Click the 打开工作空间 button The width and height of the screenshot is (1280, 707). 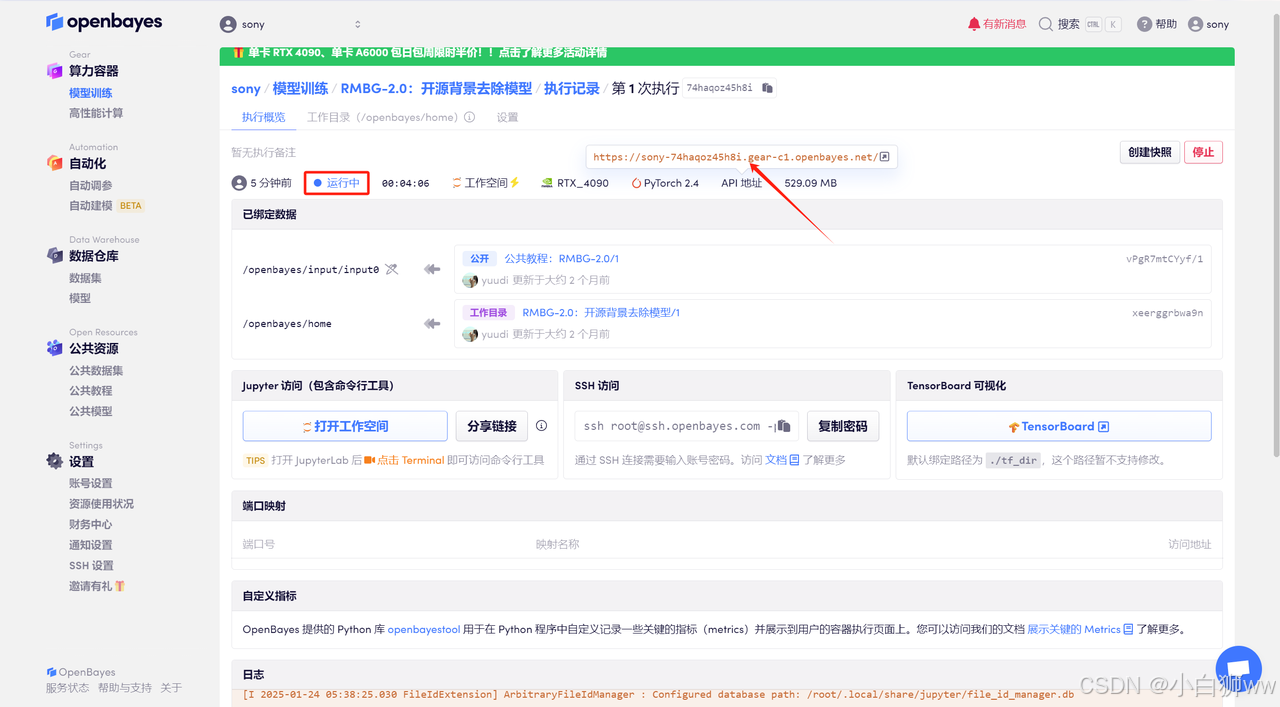pyautogui.click(x=345, y=426)
